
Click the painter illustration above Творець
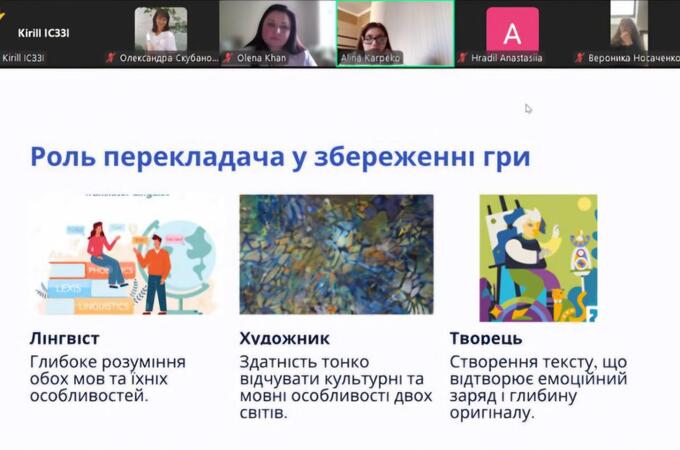538,257
